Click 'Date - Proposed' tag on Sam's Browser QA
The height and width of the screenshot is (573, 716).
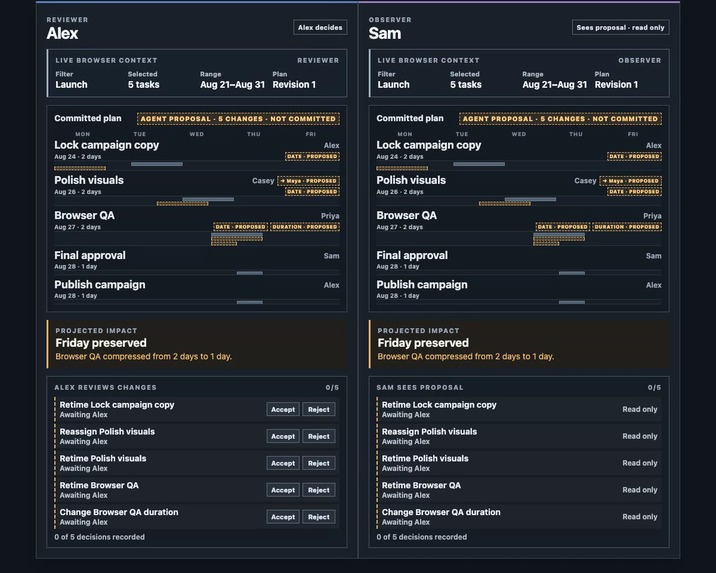coord(563,227)
